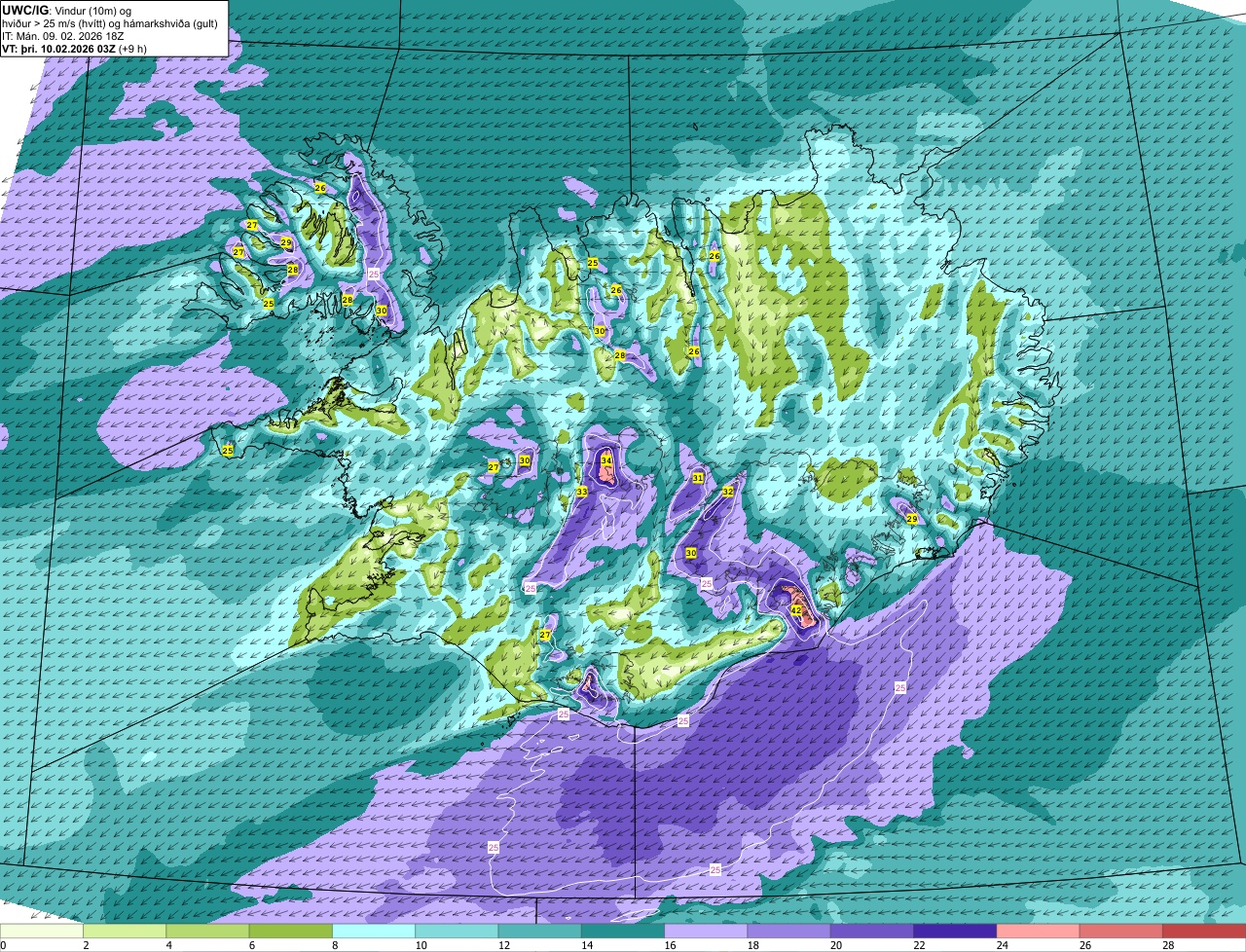Select the 32 m/s gust label
The image size is (1246, 952).
pyautogui.click(x=727, y=492)
